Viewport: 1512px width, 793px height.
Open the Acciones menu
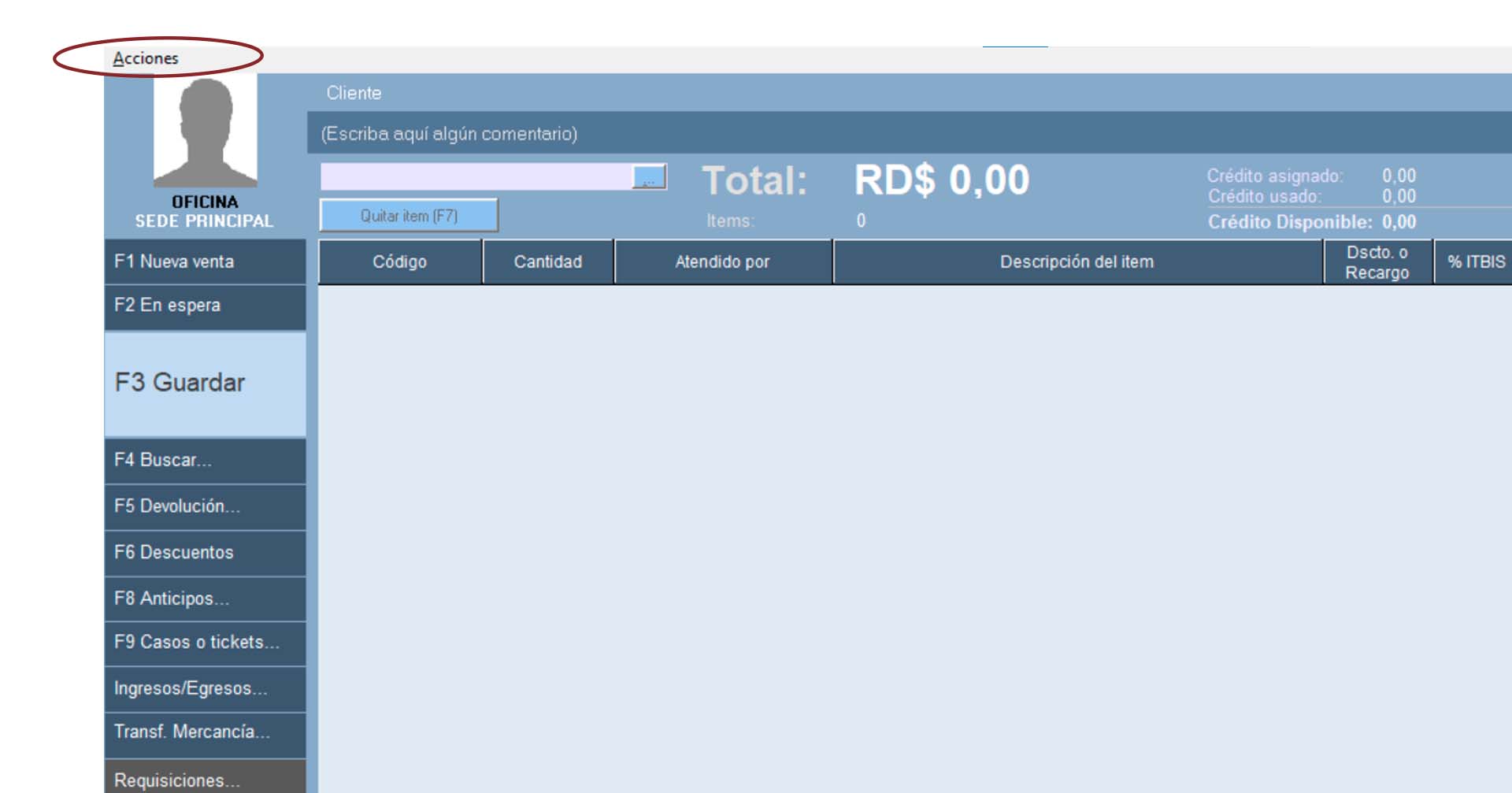(x=146, y=58)
